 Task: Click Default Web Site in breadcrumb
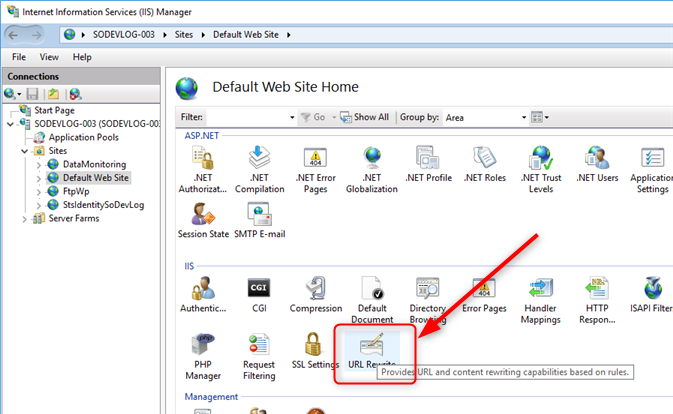(246, 35)
